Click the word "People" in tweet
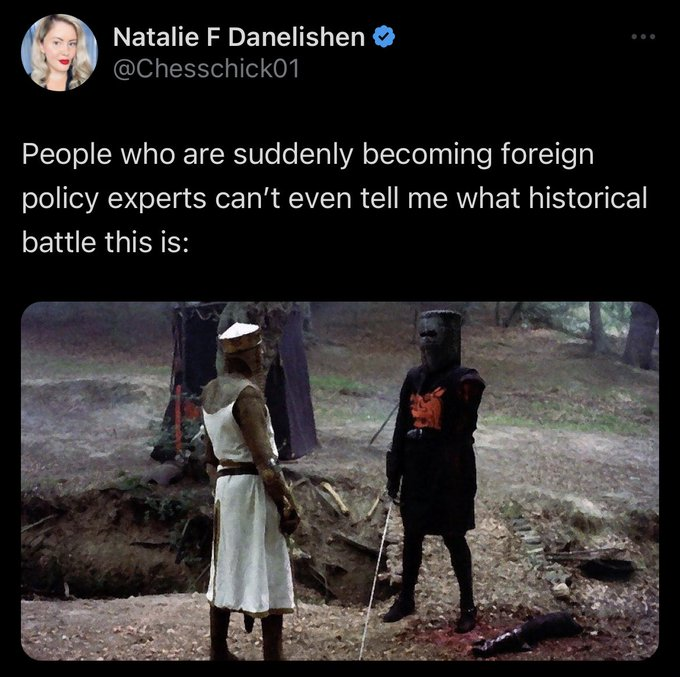The height and width of the screenshot is (677, 680). coord(67,154)
